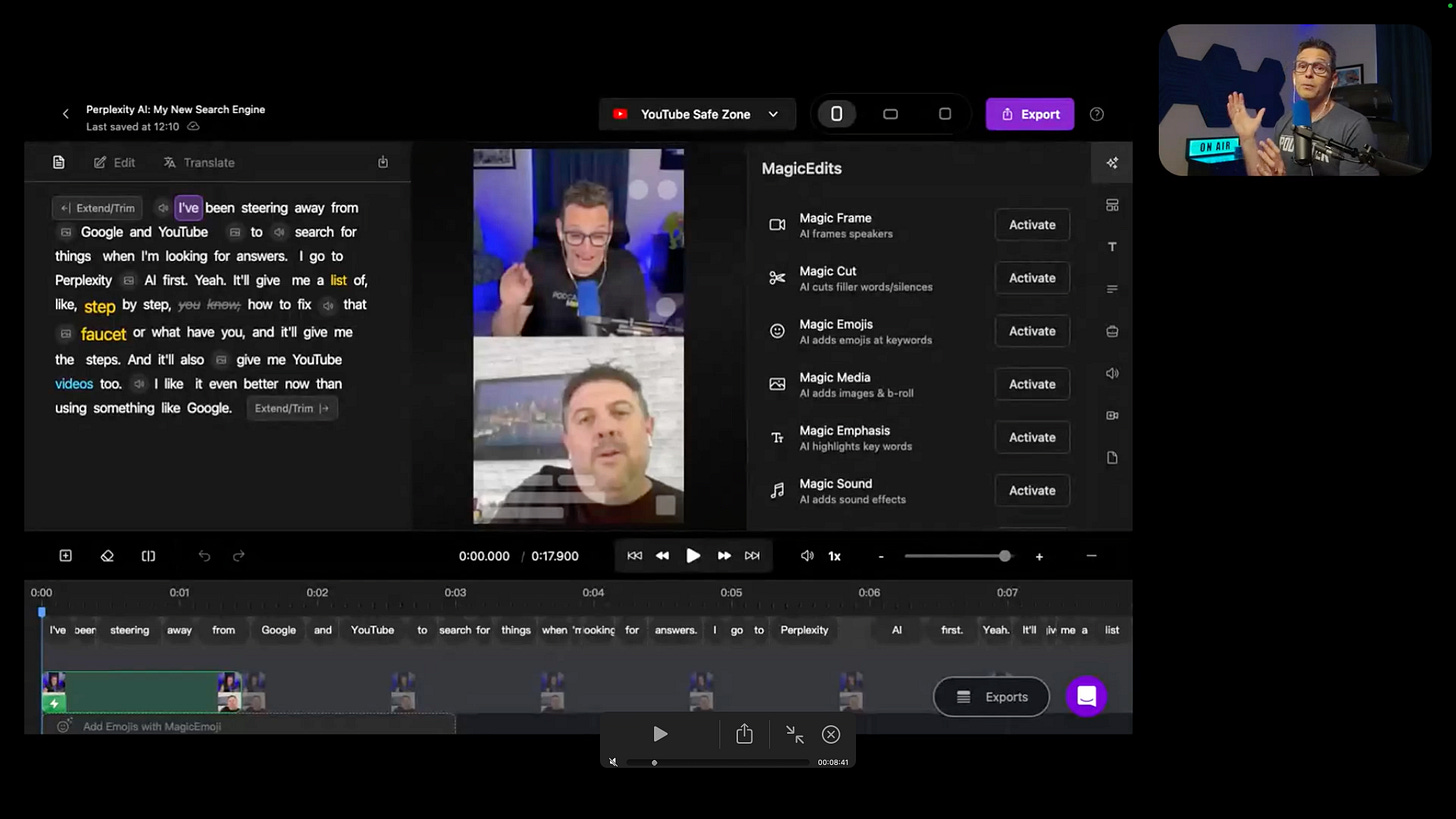1456x819 pixels.
Task: Click the download transcript icon
Action: [383, 162]
